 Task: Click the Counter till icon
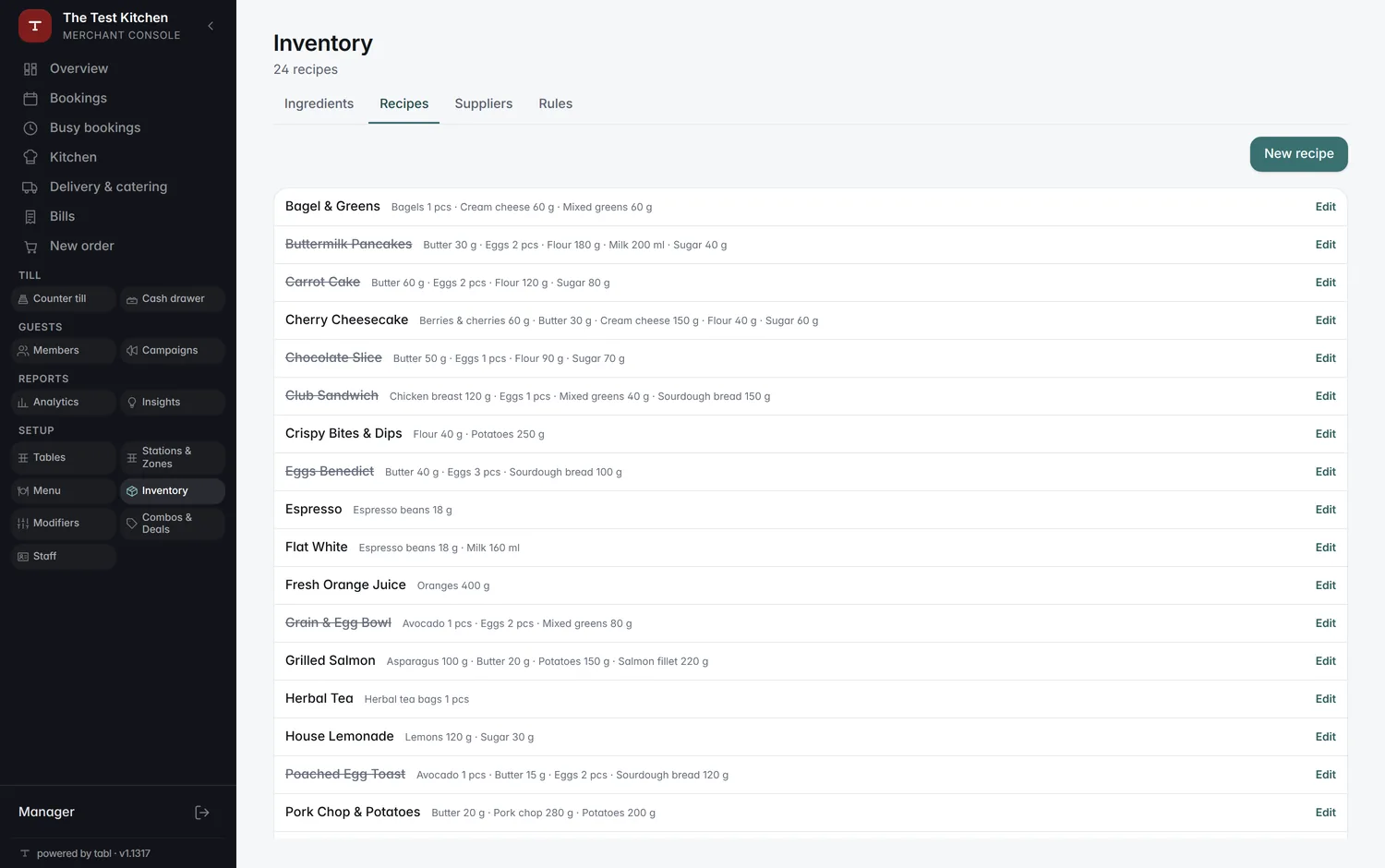click(x=23, y=299)
